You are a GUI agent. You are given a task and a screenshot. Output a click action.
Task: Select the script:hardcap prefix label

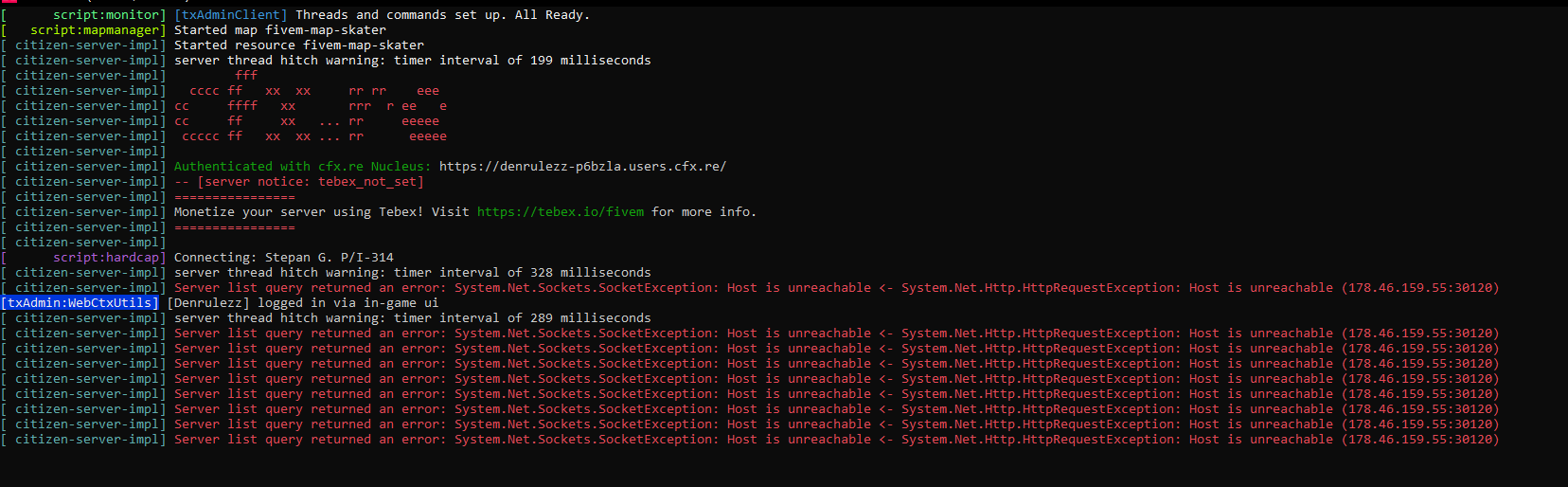[108, 258]
